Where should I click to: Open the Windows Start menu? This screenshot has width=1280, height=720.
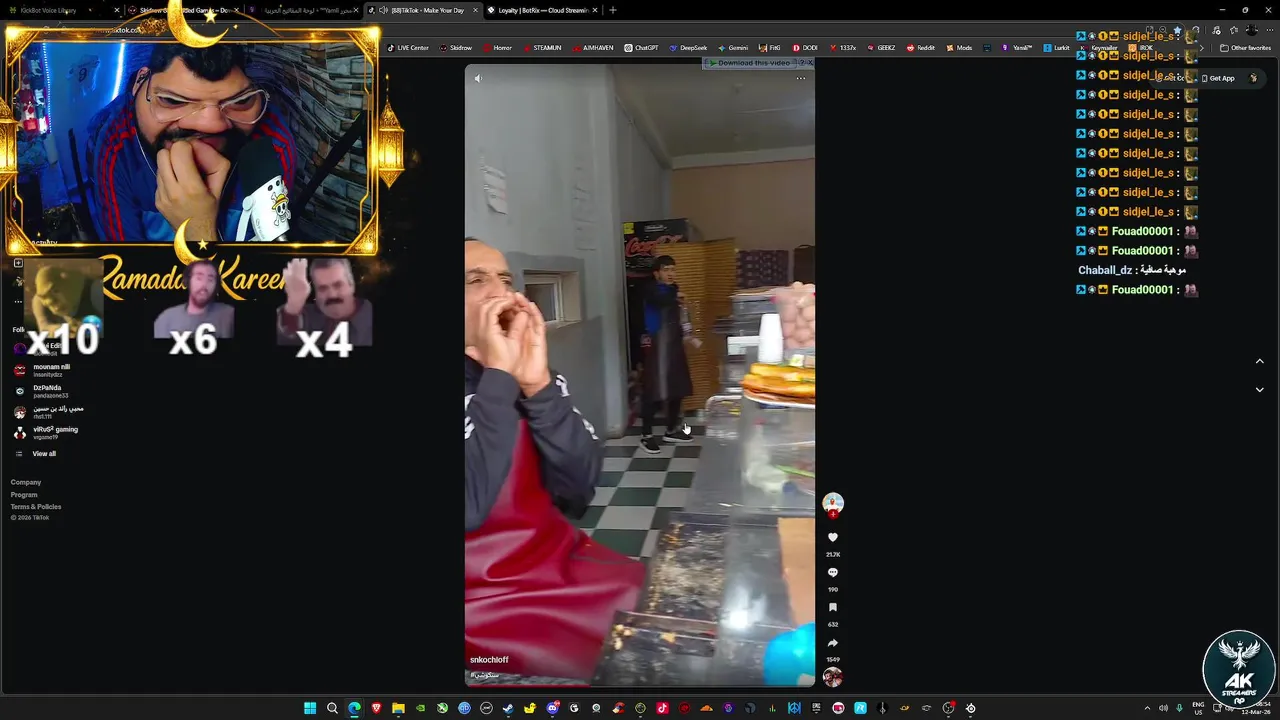point(310,708)
